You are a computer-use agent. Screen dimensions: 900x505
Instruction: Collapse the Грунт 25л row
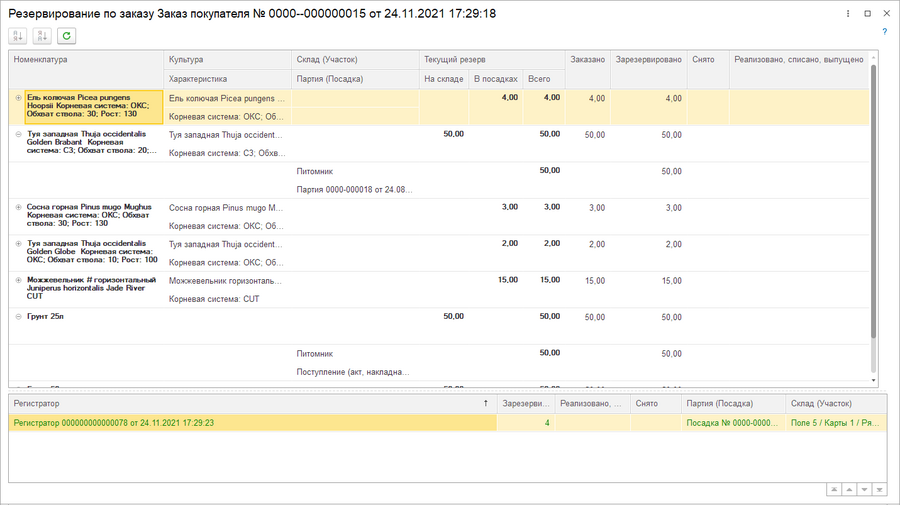coord(18,316)
